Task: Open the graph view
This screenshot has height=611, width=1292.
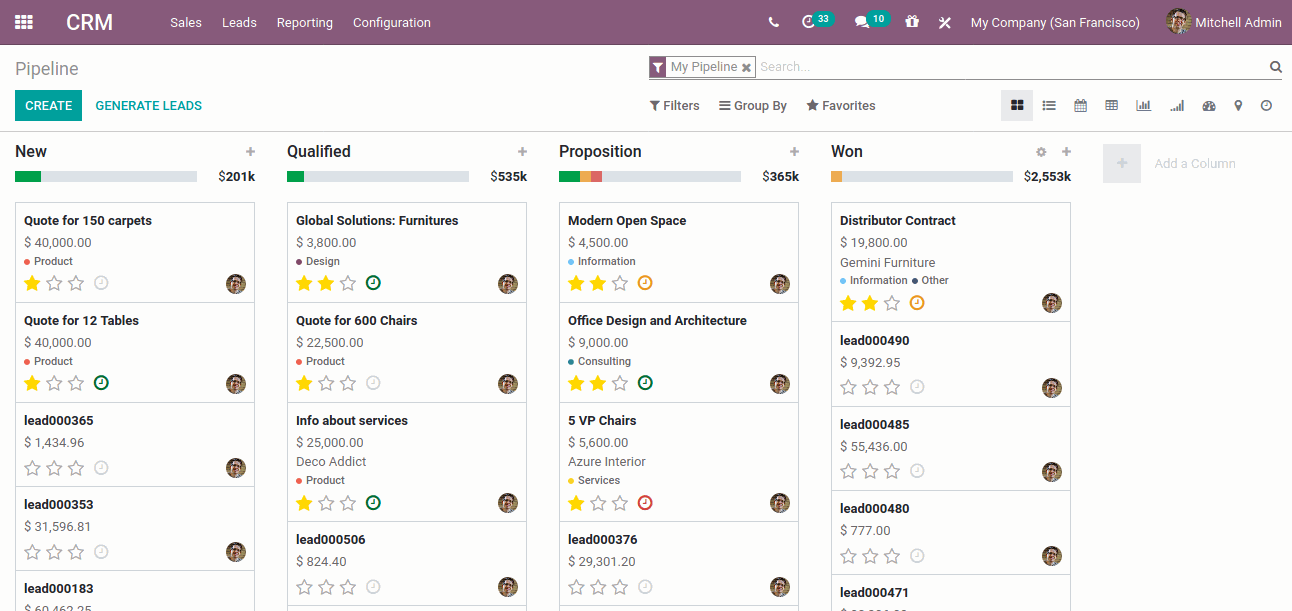Action: 1143,105
